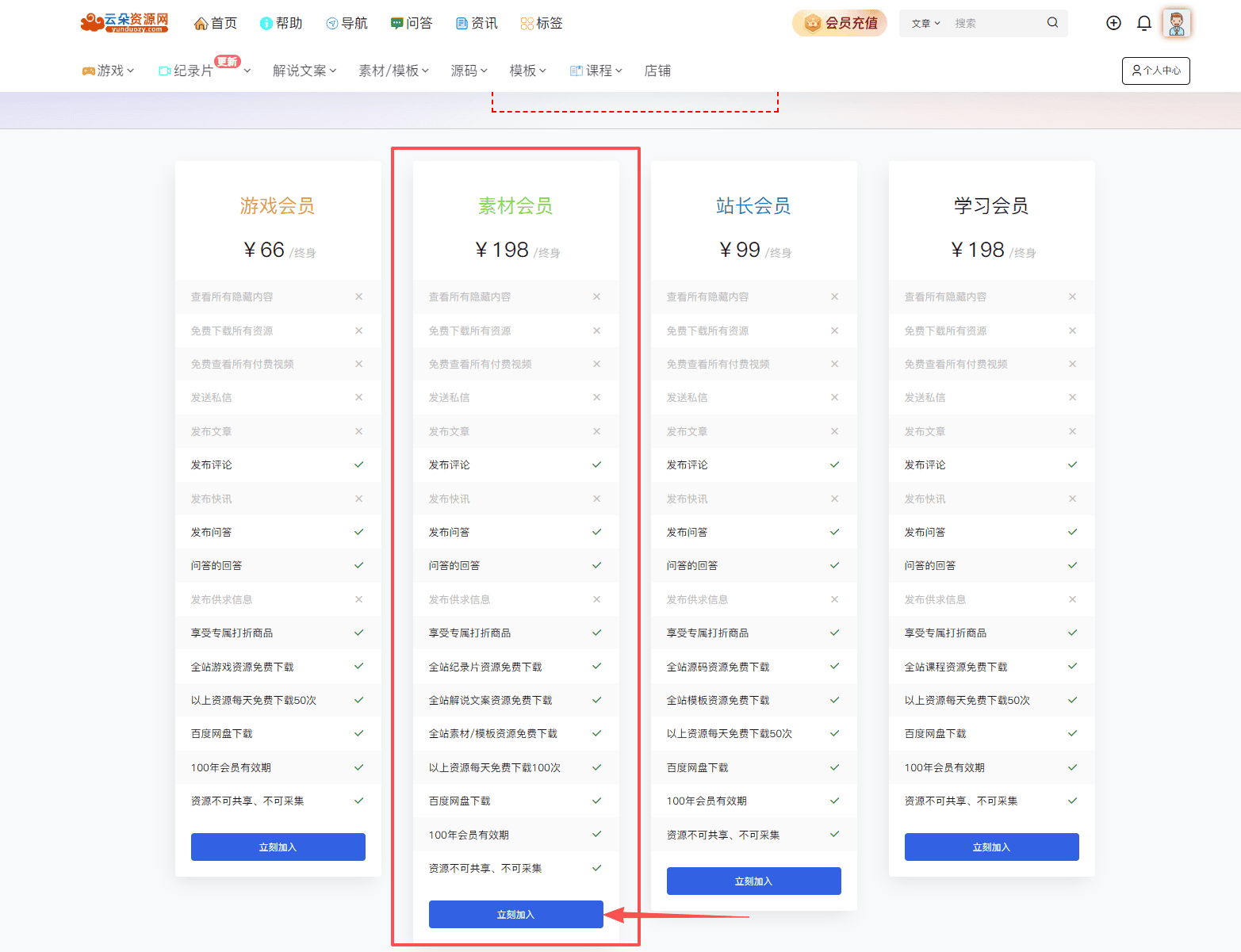
Task: Click the search magnifier icon
Action: (1052, 23)
